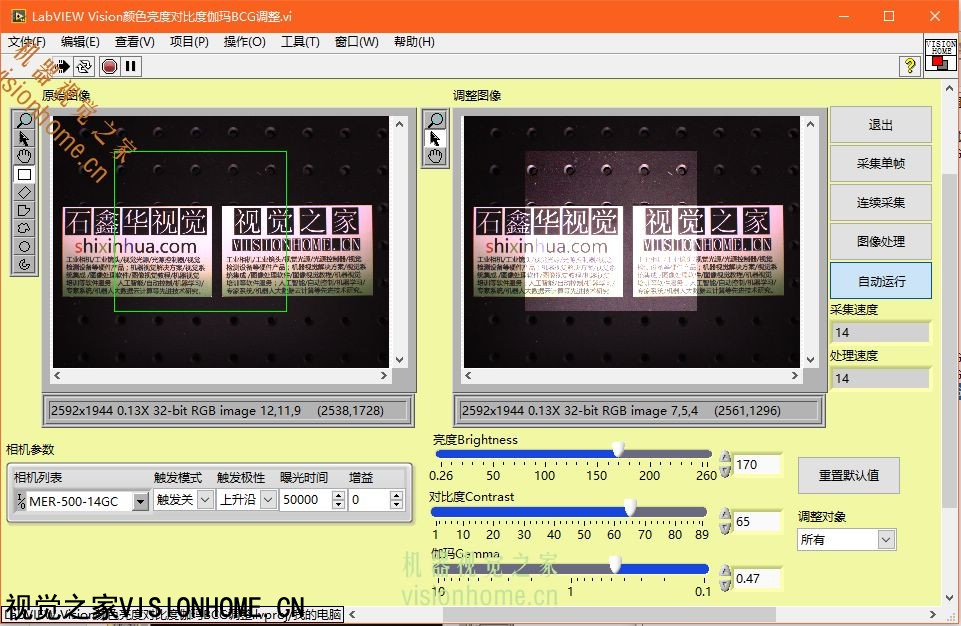The height and width of the screenshot is (626, 961).
Task: Select the Oval ROI tool
Action: pyautogui.click(x=25, y=246)
